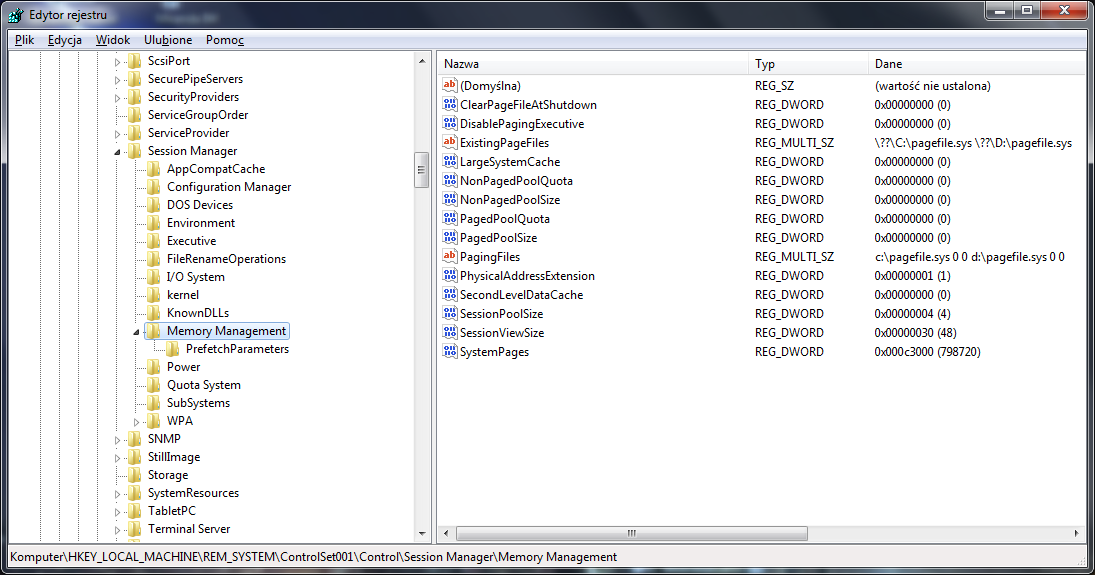
Task: Collapse the Session Manager node
Action: click(x=117, y=152)
